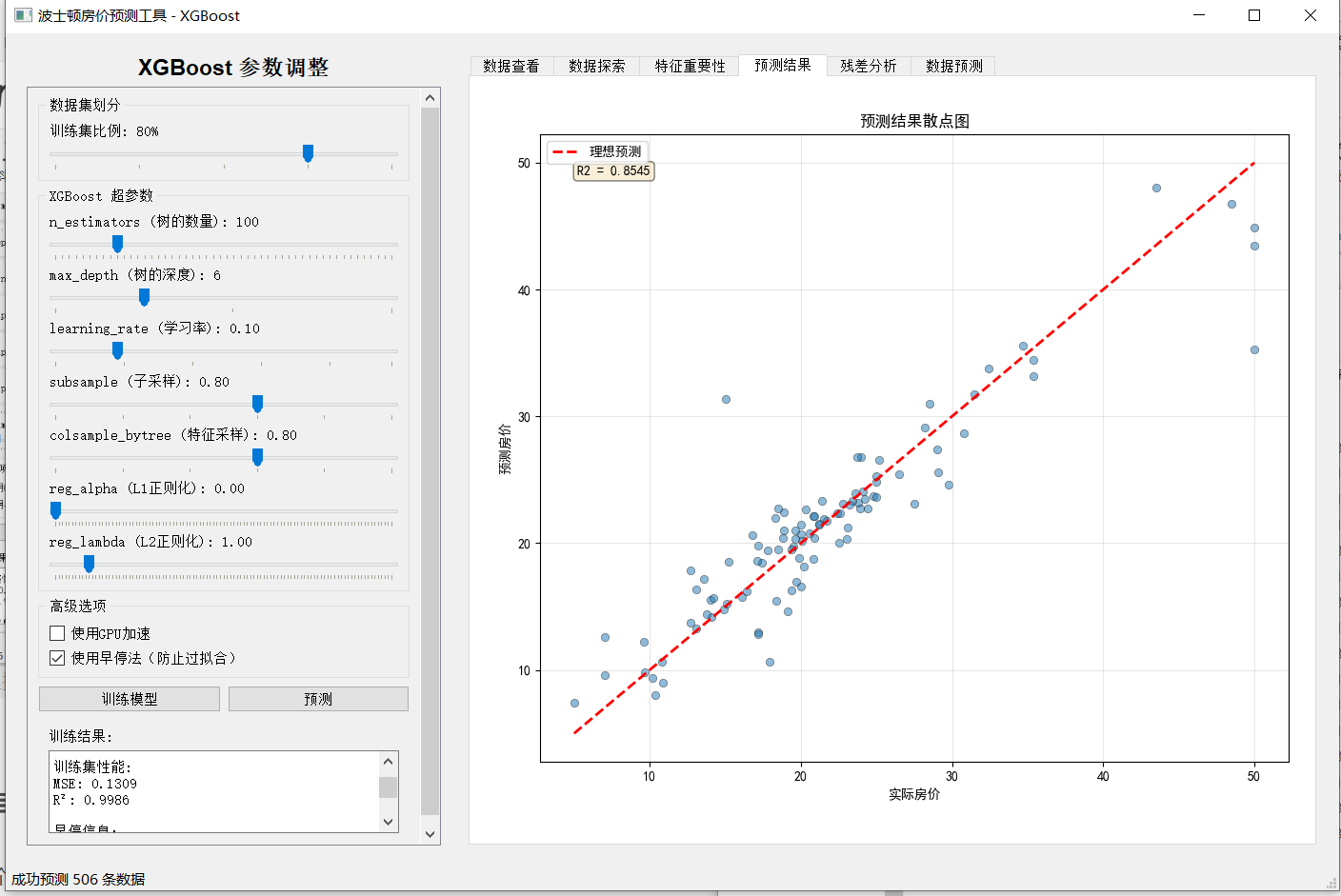Click training results box scroll-down arrow
The height and width of the screenshot is (896, 1341).
388,822
